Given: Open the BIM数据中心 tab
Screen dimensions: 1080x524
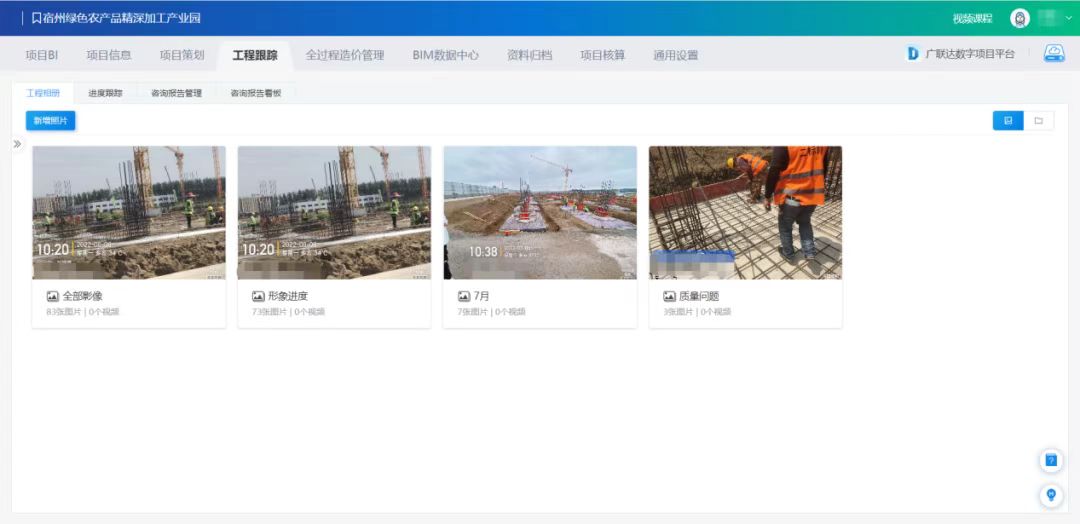Looking at the screenshot, I should pos(446,56).
